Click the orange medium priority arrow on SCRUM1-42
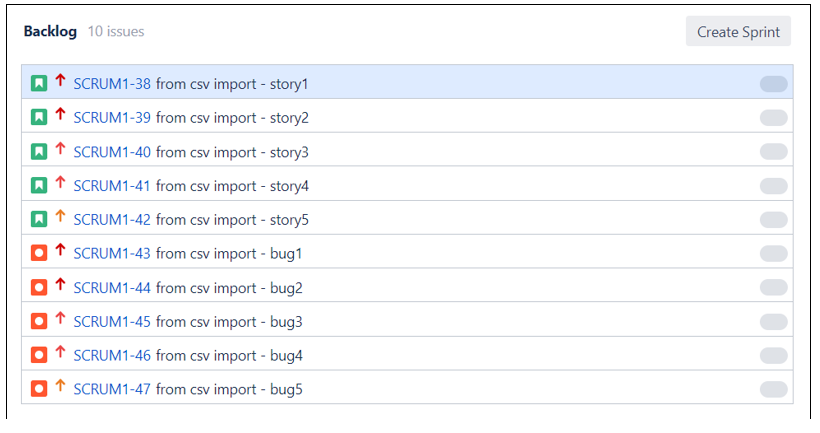 (60, 216)
